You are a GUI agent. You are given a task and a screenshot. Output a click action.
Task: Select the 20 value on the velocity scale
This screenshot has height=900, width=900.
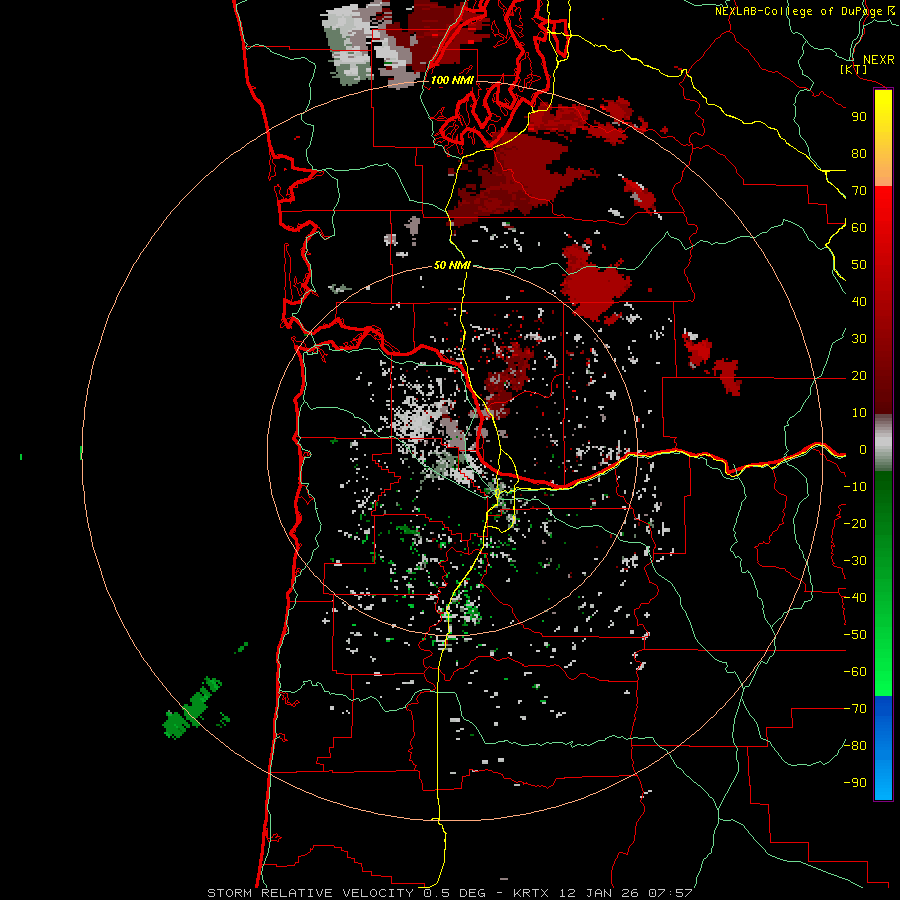(859, 375)
